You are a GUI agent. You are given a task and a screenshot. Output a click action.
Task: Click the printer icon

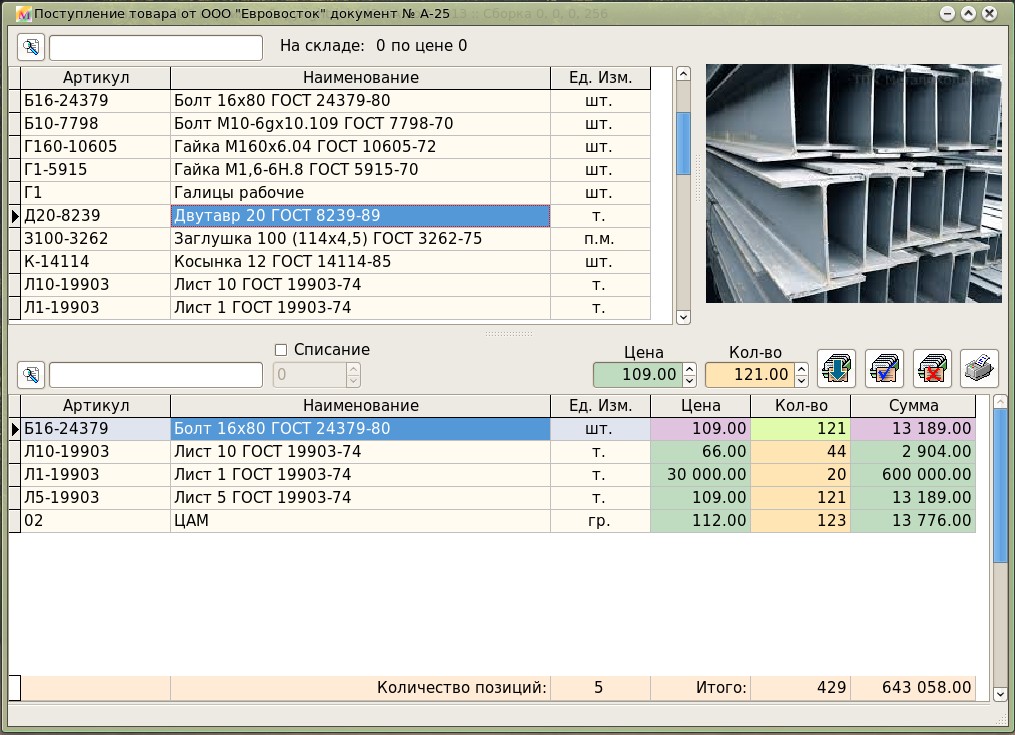[979, 369]
